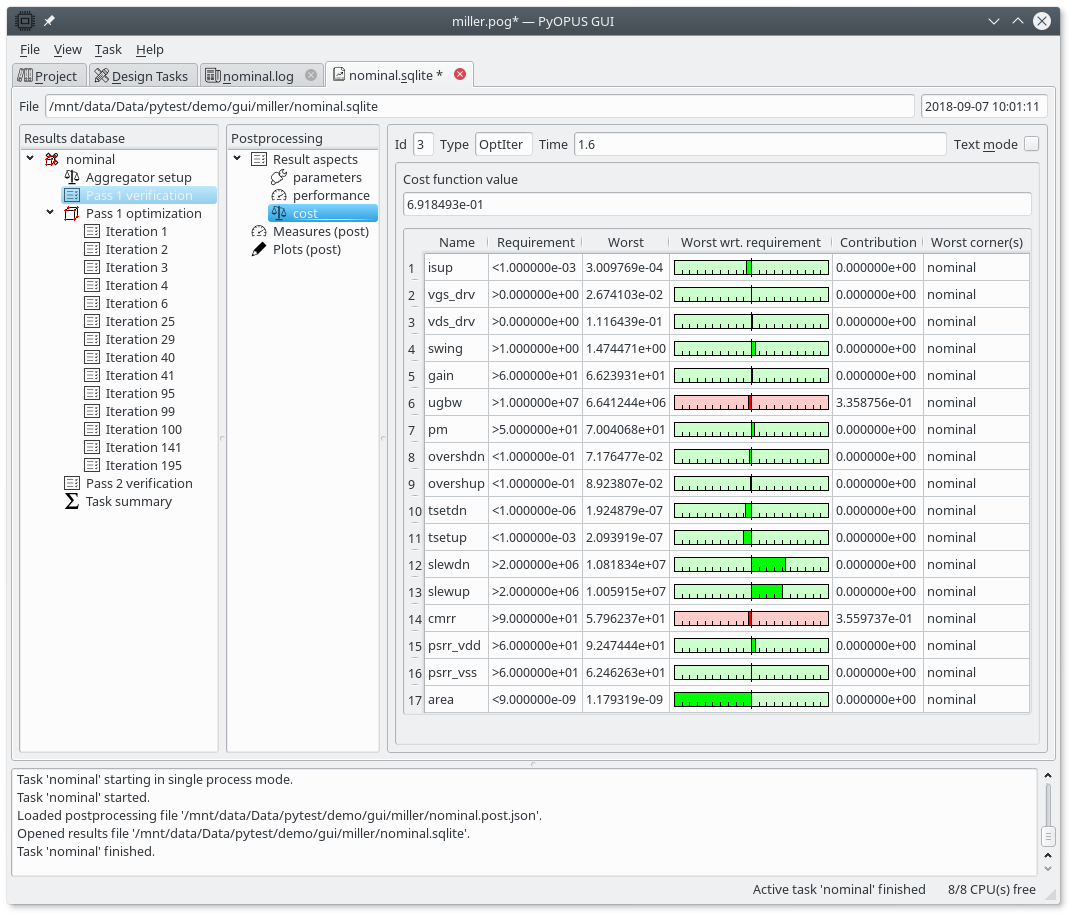
Task: Click the Measures (post) gauge icon
Action: 259,231
